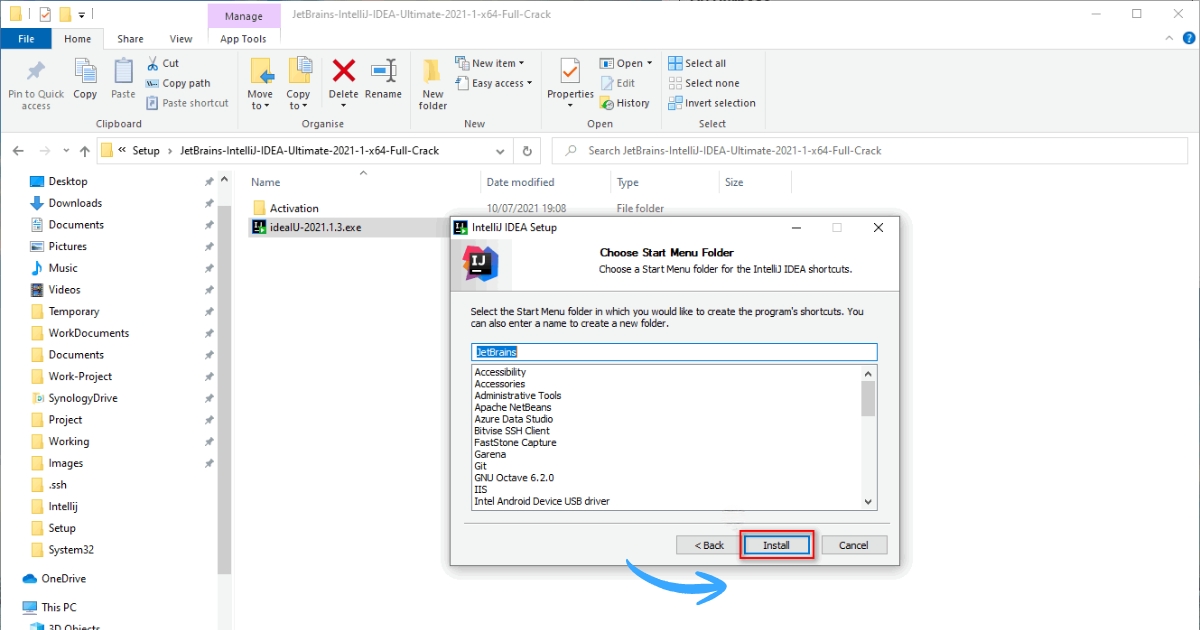Open Desktop in the navigation pane
1200x630 pixels.
click(x=68, y=181)
